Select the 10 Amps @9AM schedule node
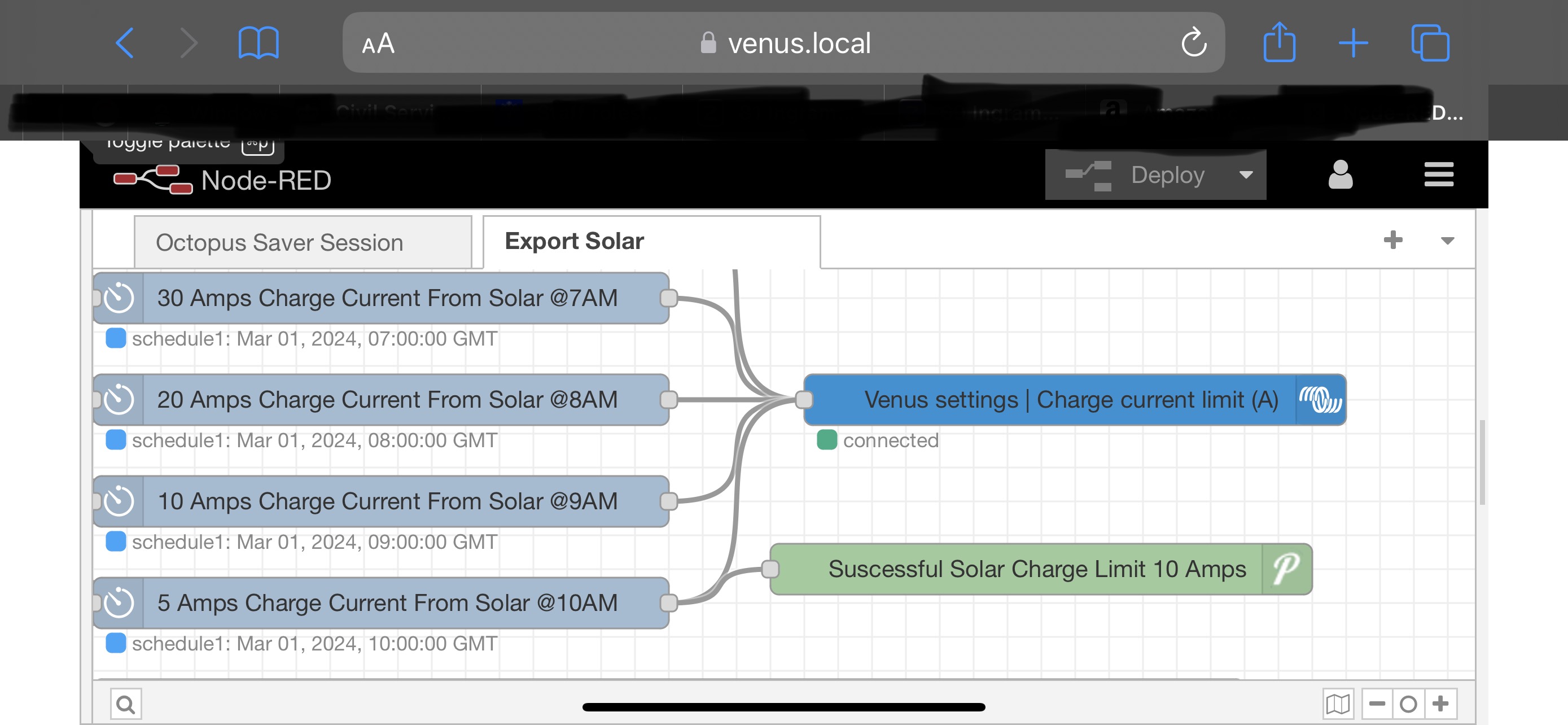The image size is (1568, 725). tap(381, 501)
